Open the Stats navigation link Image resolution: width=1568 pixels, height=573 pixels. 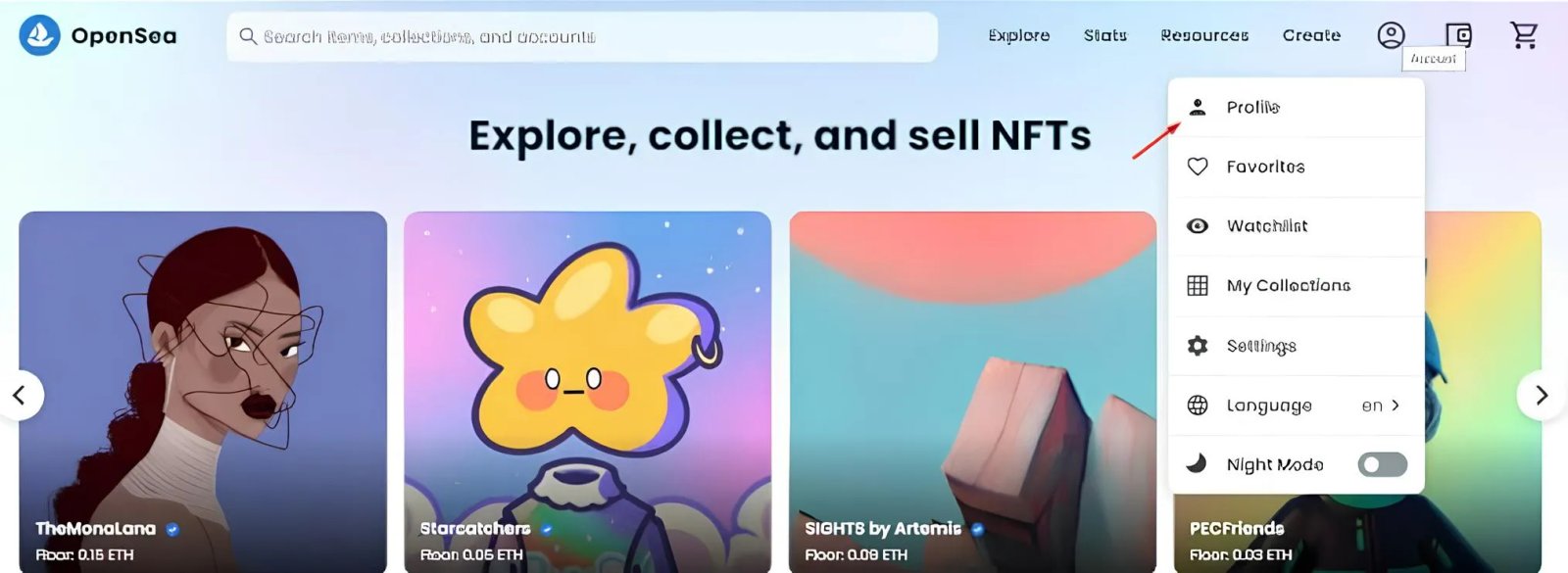(1105, 35)
